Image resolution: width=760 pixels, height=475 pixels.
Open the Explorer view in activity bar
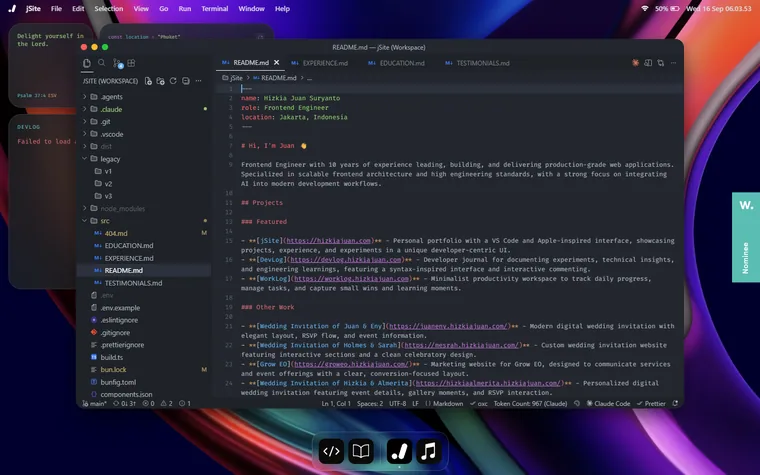[x=87, y=63]
